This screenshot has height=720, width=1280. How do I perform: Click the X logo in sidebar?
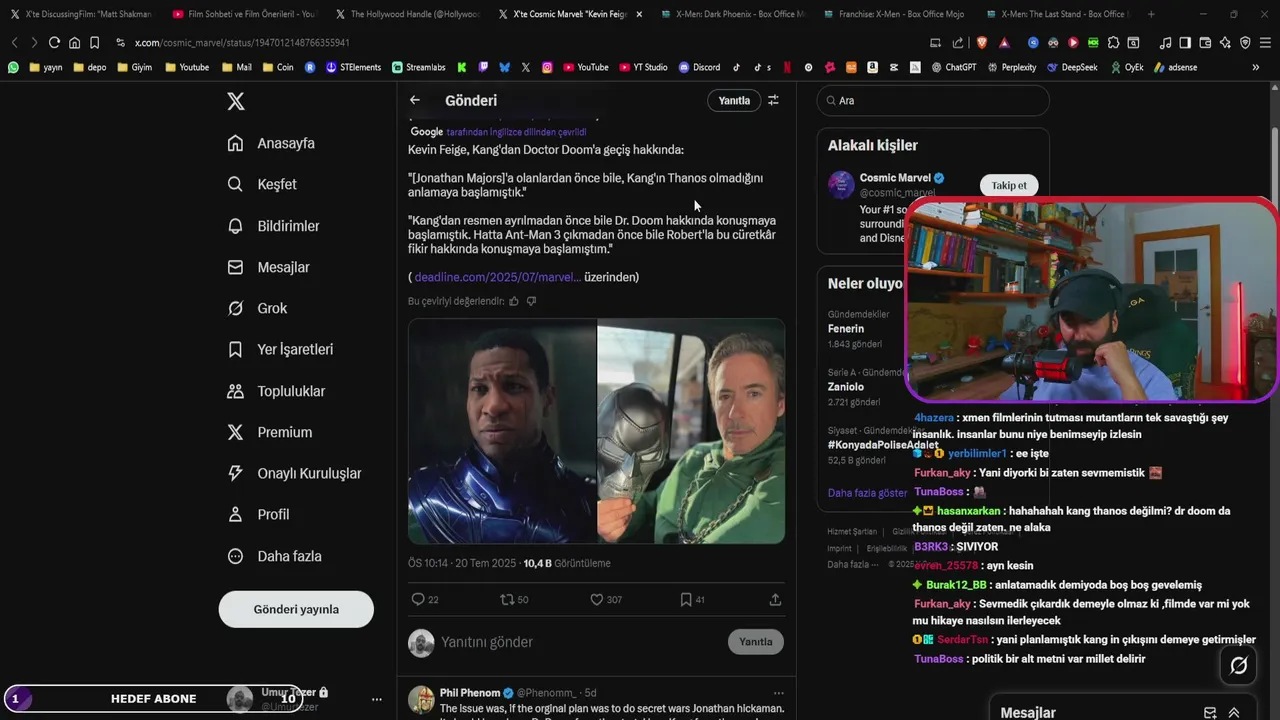235,101
